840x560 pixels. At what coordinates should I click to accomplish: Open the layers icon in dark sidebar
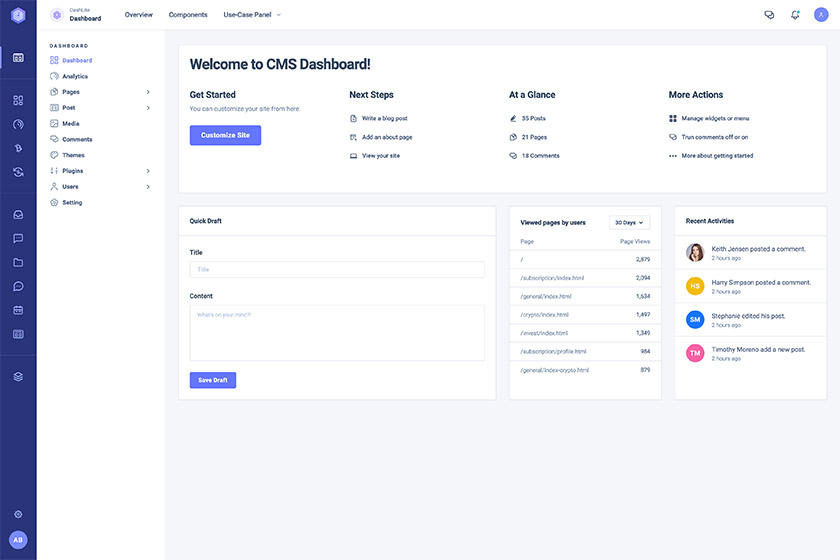(x=18, y=377)
